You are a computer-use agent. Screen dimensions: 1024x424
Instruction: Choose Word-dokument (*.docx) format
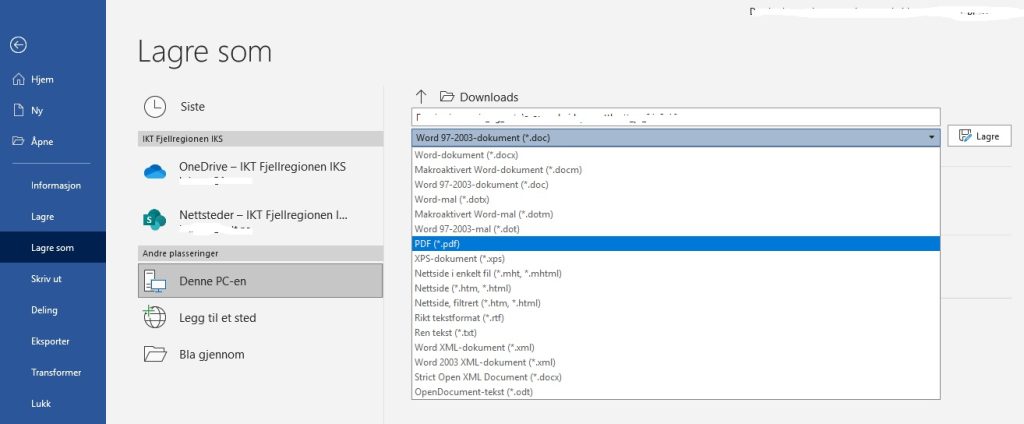click(x=676, y=155)
